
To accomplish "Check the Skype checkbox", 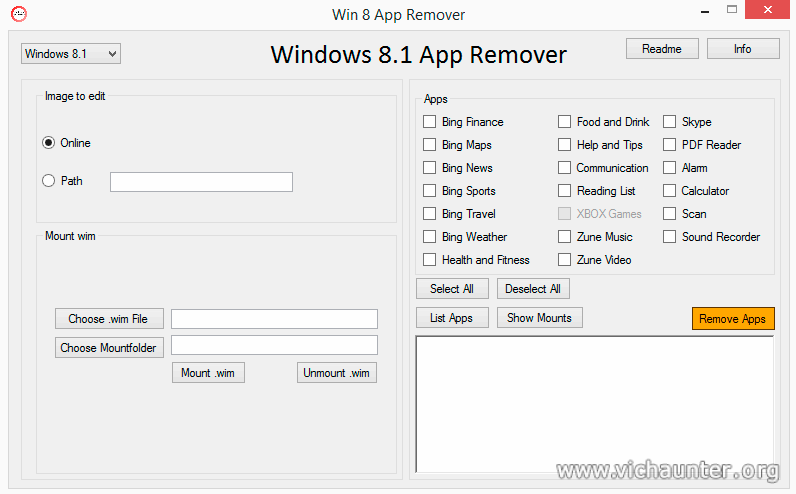I will (x=670, y=122).
